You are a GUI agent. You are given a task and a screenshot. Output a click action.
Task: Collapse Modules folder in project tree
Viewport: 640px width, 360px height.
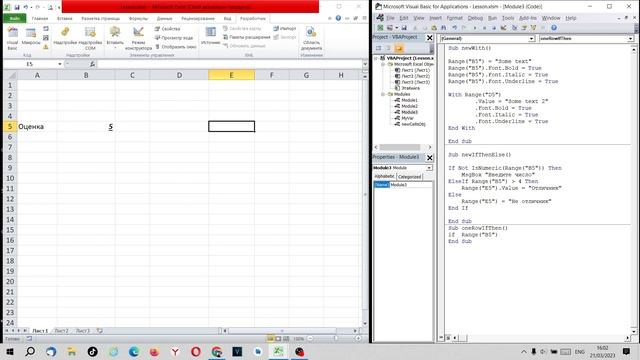click(x=383, y=94)
